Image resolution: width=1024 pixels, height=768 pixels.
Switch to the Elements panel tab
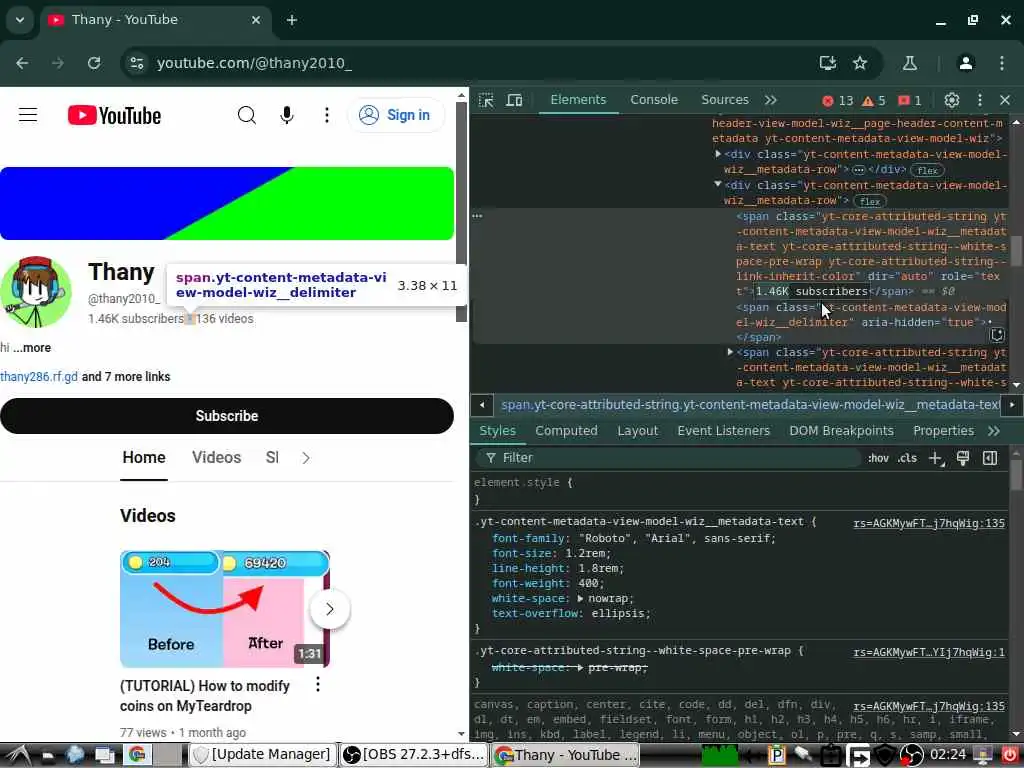pyautogui.click(x=578, y=99)
